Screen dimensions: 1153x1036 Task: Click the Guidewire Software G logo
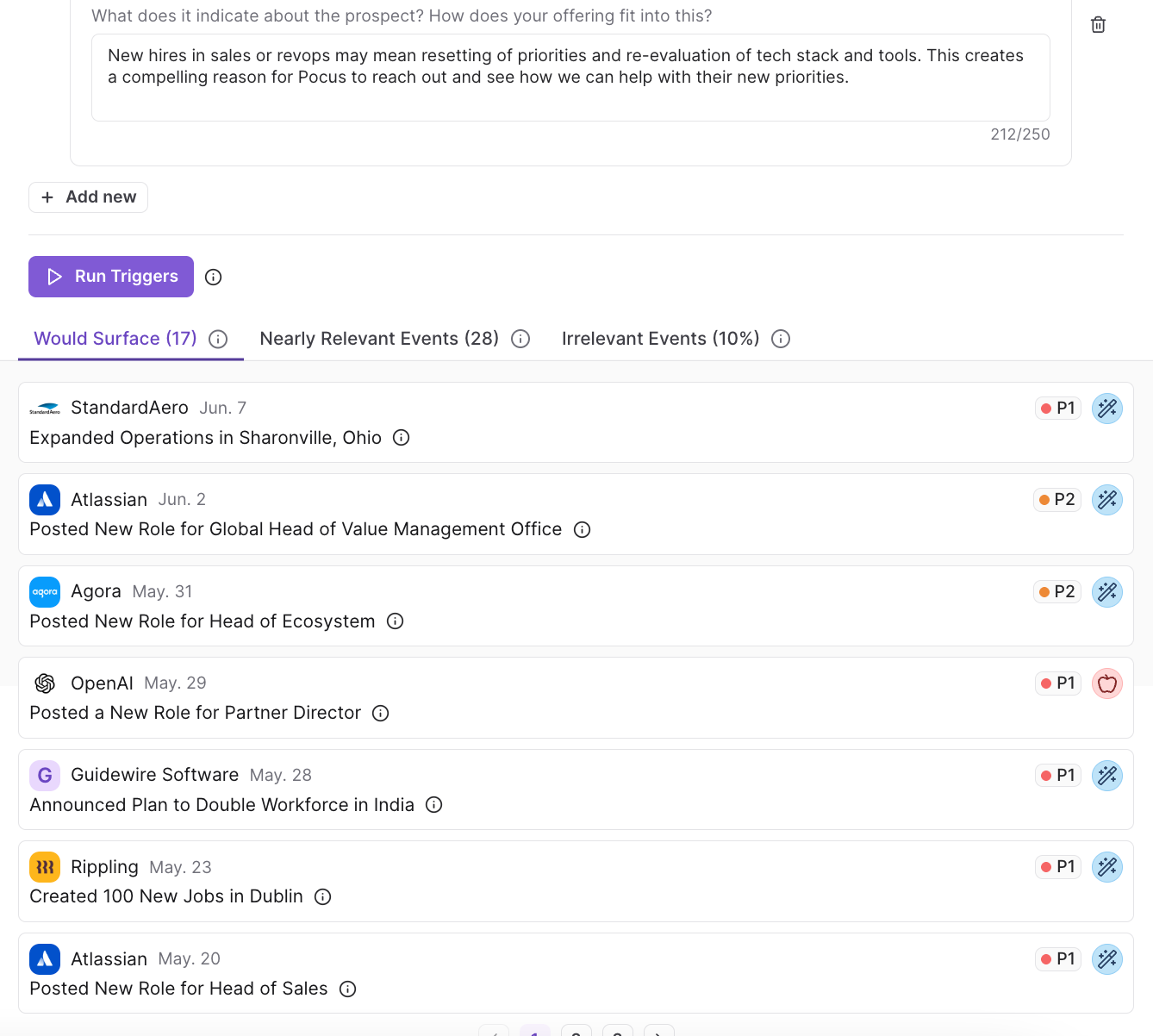click(45, 776)
